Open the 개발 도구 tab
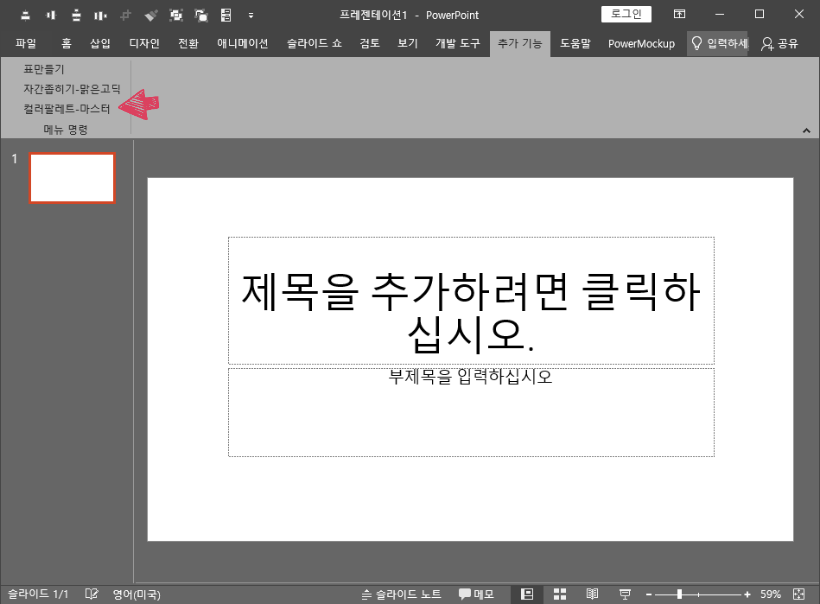 (x=458, y=43)
